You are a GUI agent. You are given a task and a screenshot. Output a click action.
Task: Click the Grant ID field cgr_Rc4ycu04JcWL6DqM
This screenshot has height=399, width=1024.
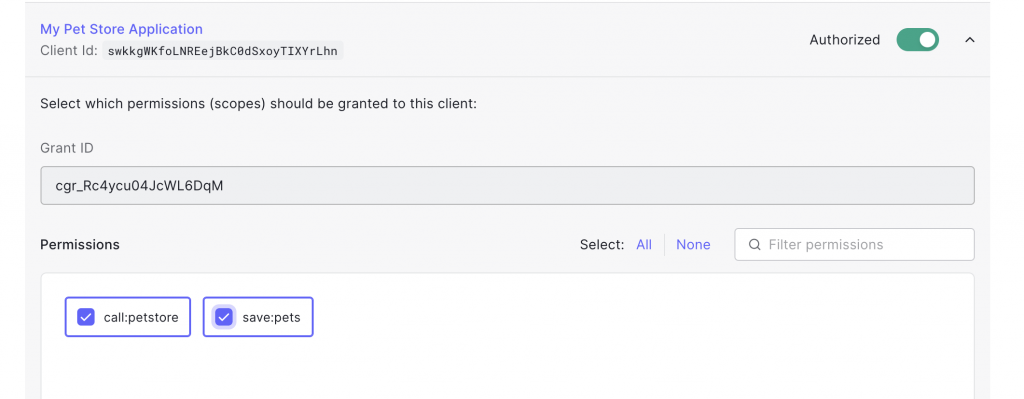[507, 185]
